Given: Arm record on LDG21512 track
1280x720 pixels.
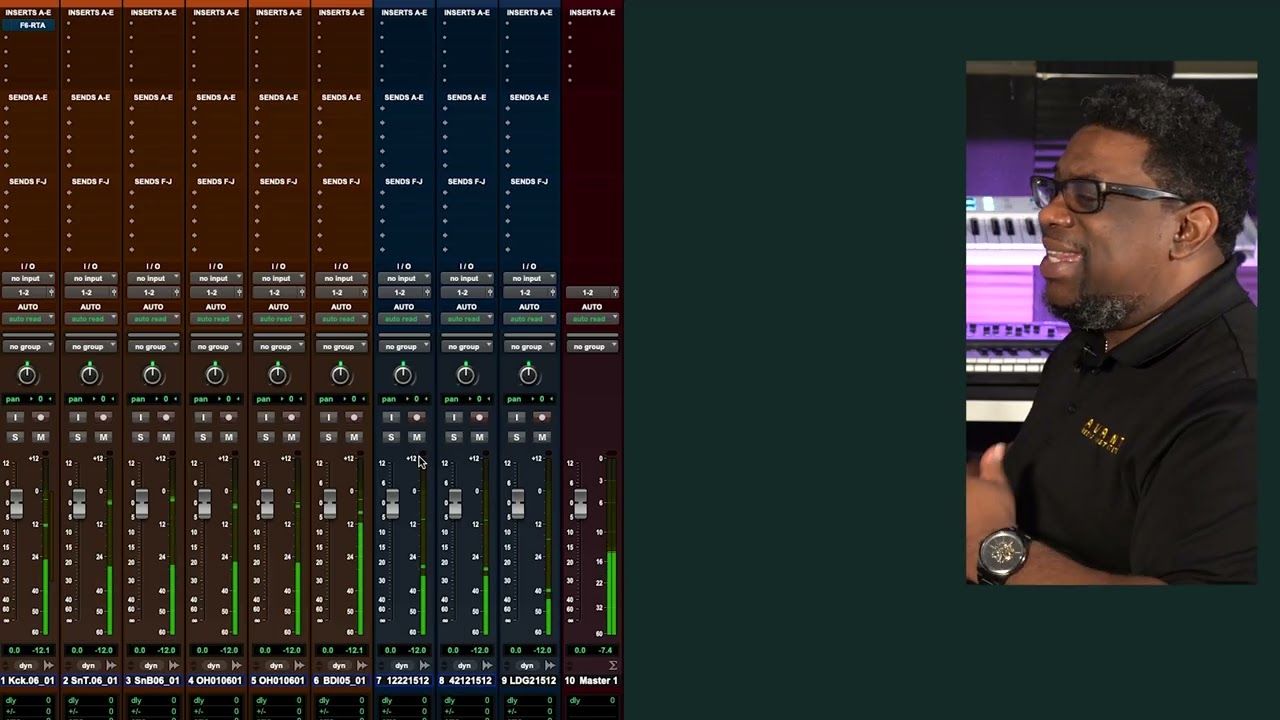Looking at the screenshot, I should pyautogui.click(x=542, y=417).
